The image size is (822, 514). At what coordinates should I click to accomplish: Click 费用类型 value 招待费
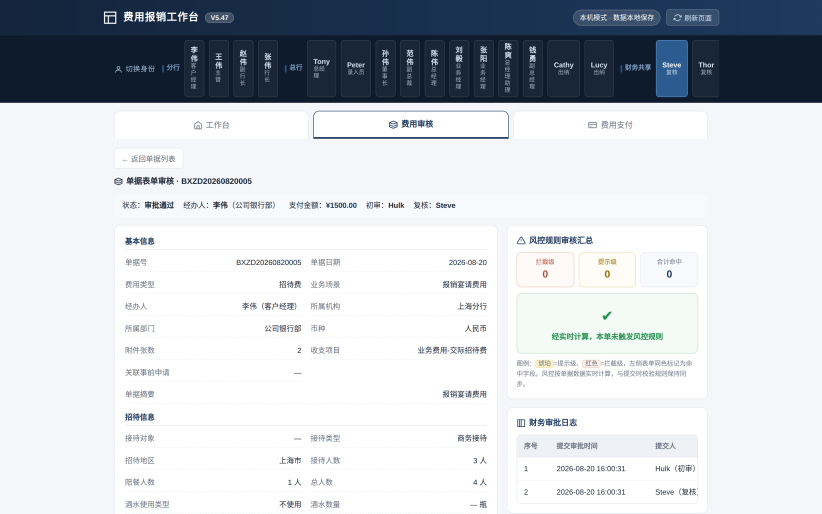(x=290, y=284)
